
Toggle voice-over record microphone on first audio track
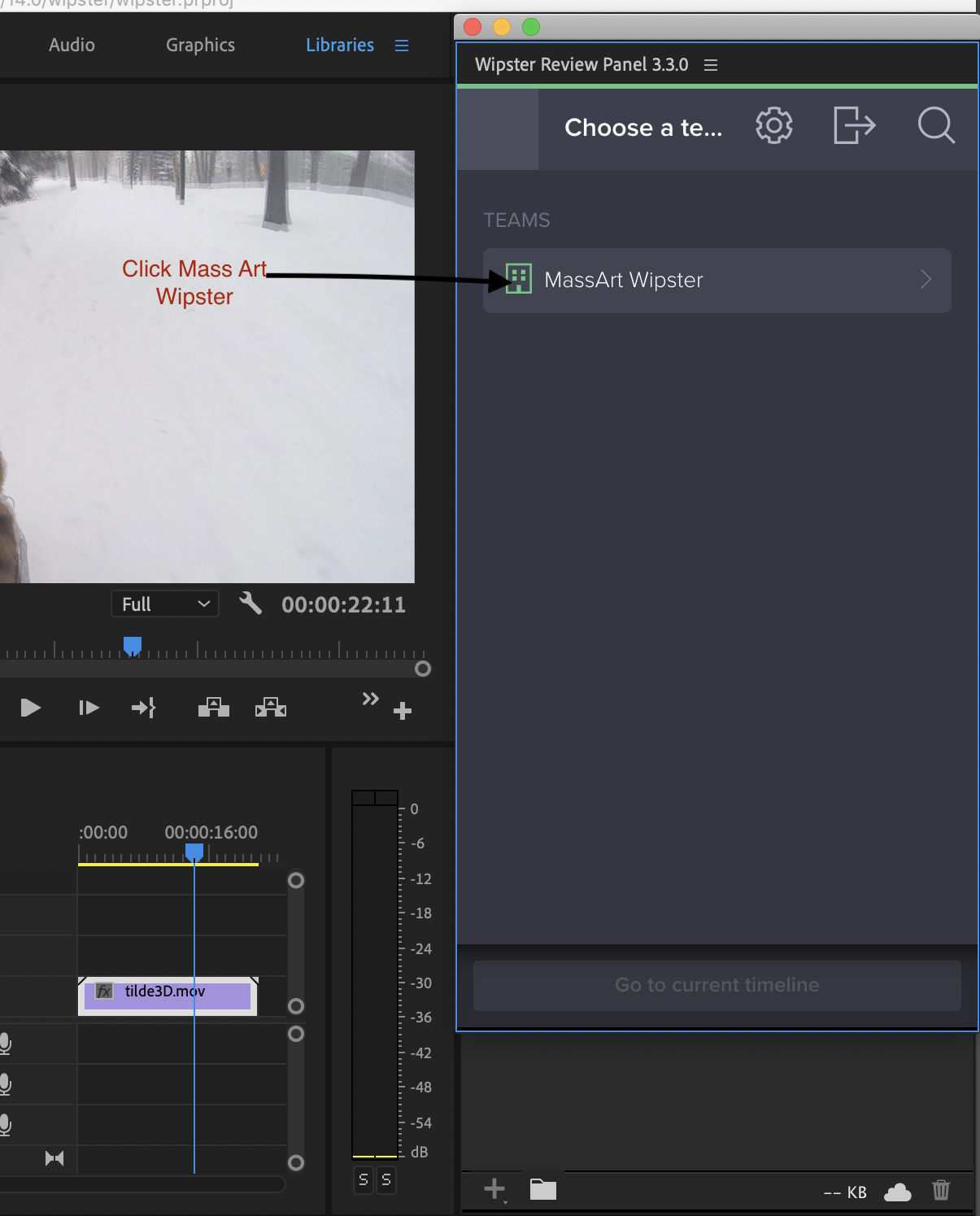pyautogui.click(x=5, y=1044)
